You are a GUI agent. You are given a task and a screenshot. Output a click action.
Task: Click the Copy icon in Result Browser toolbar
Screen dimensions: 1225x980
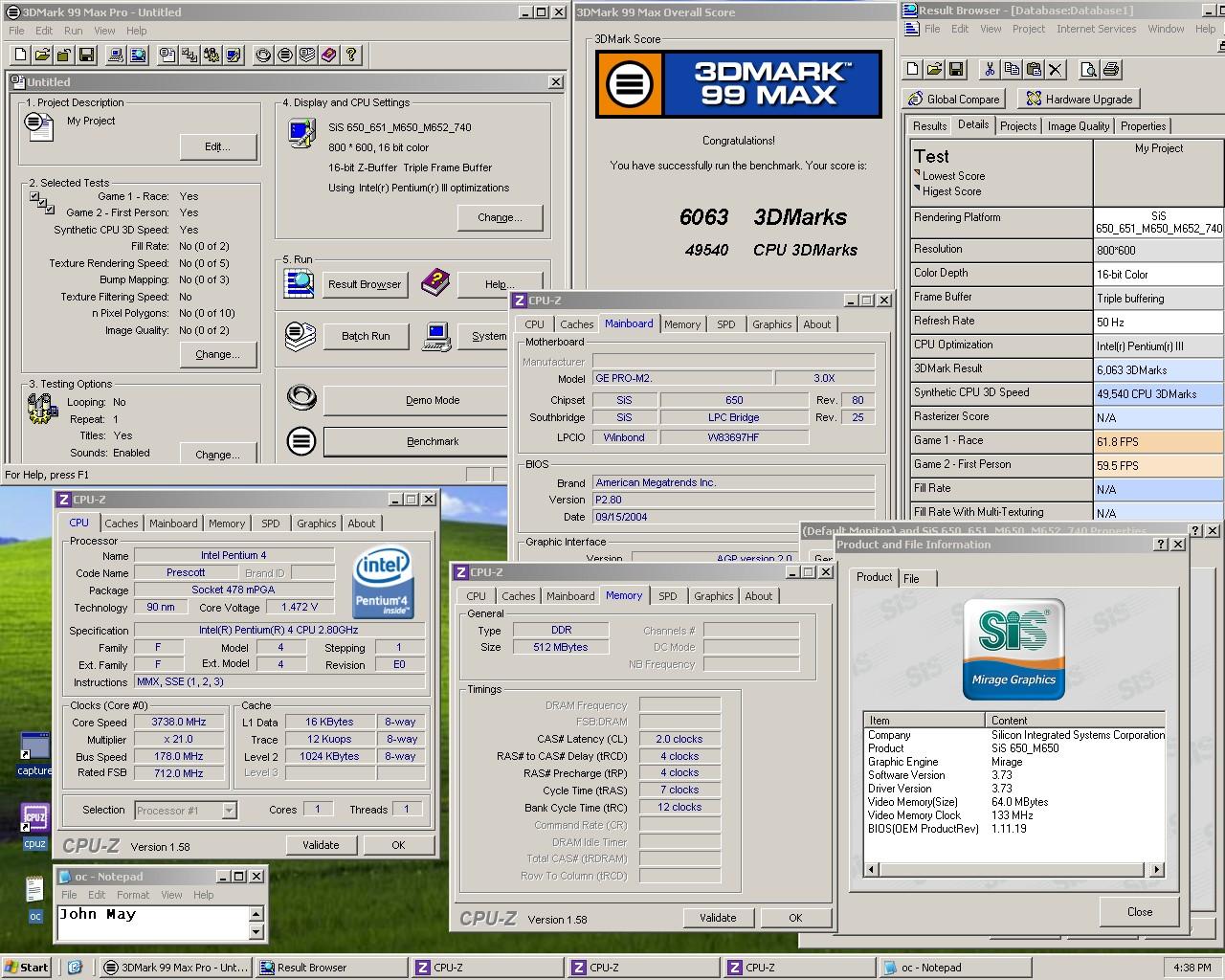pos(1012,69)
